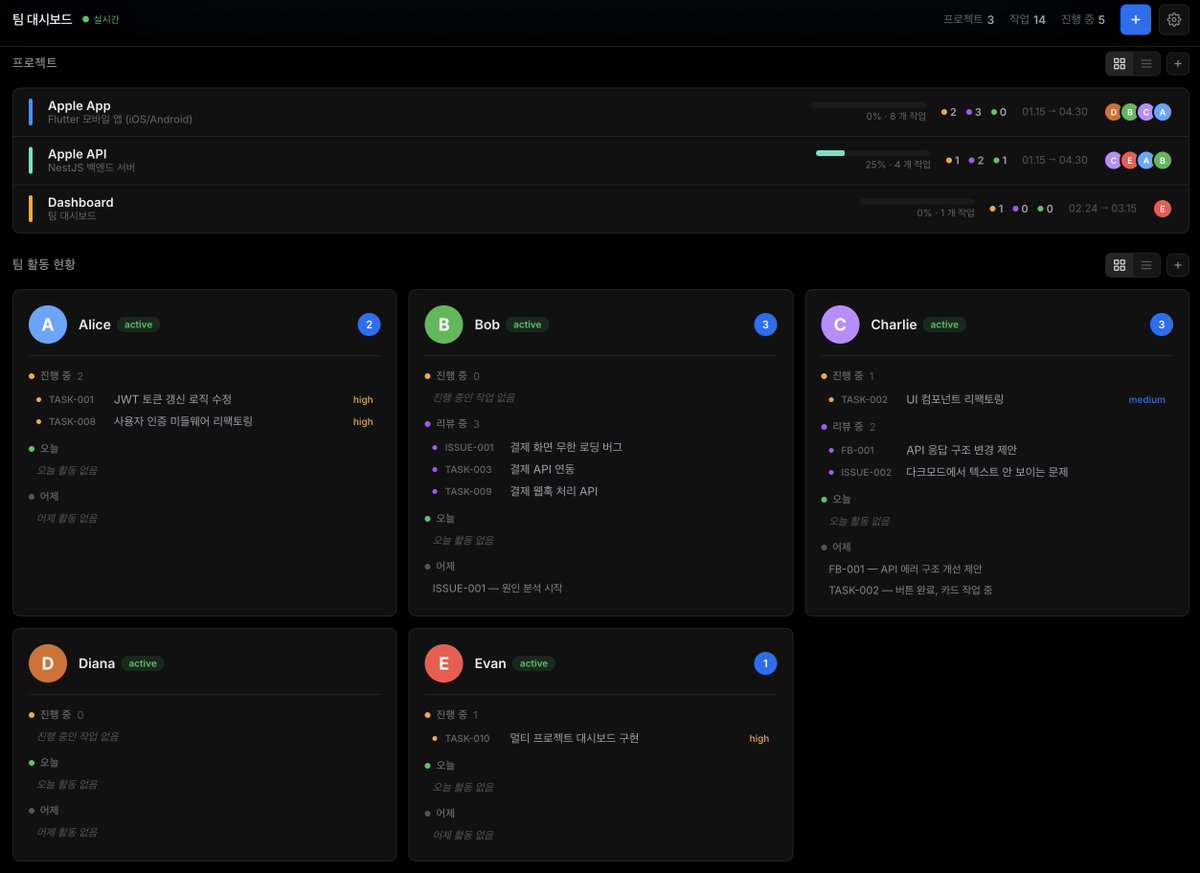Click avatar E in Dashboard row

[1162, 209]
